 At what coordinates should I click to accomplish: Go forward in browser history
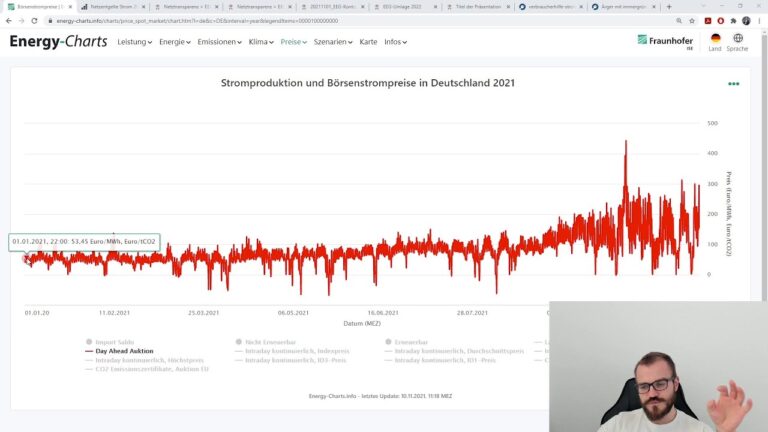point(21,21)
